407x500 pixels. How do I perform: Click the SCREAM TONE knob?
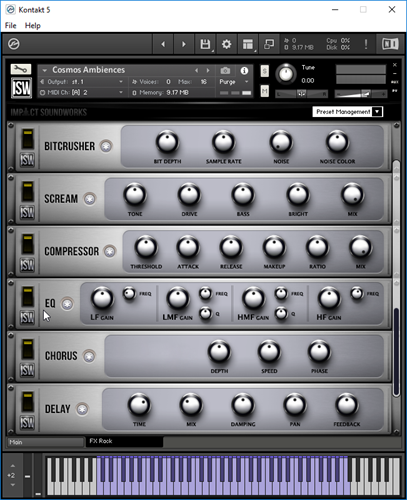pyautogui.click(x=135, y=195)
